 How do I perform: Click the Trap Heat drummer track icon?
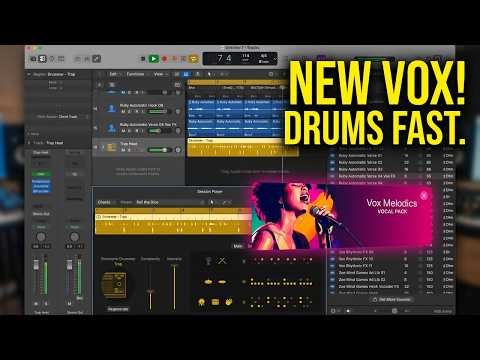click(x=112, y=147)
